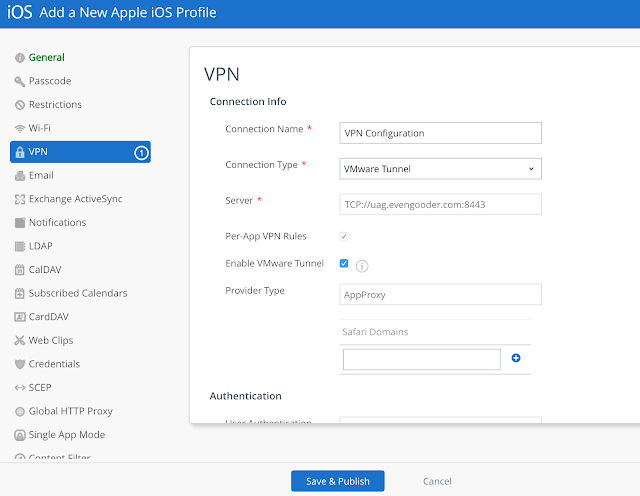The width and height of the screenshot is (640, 496).
Task: Open the Connection Type dropdown
Action: click(x=440, y=169)
